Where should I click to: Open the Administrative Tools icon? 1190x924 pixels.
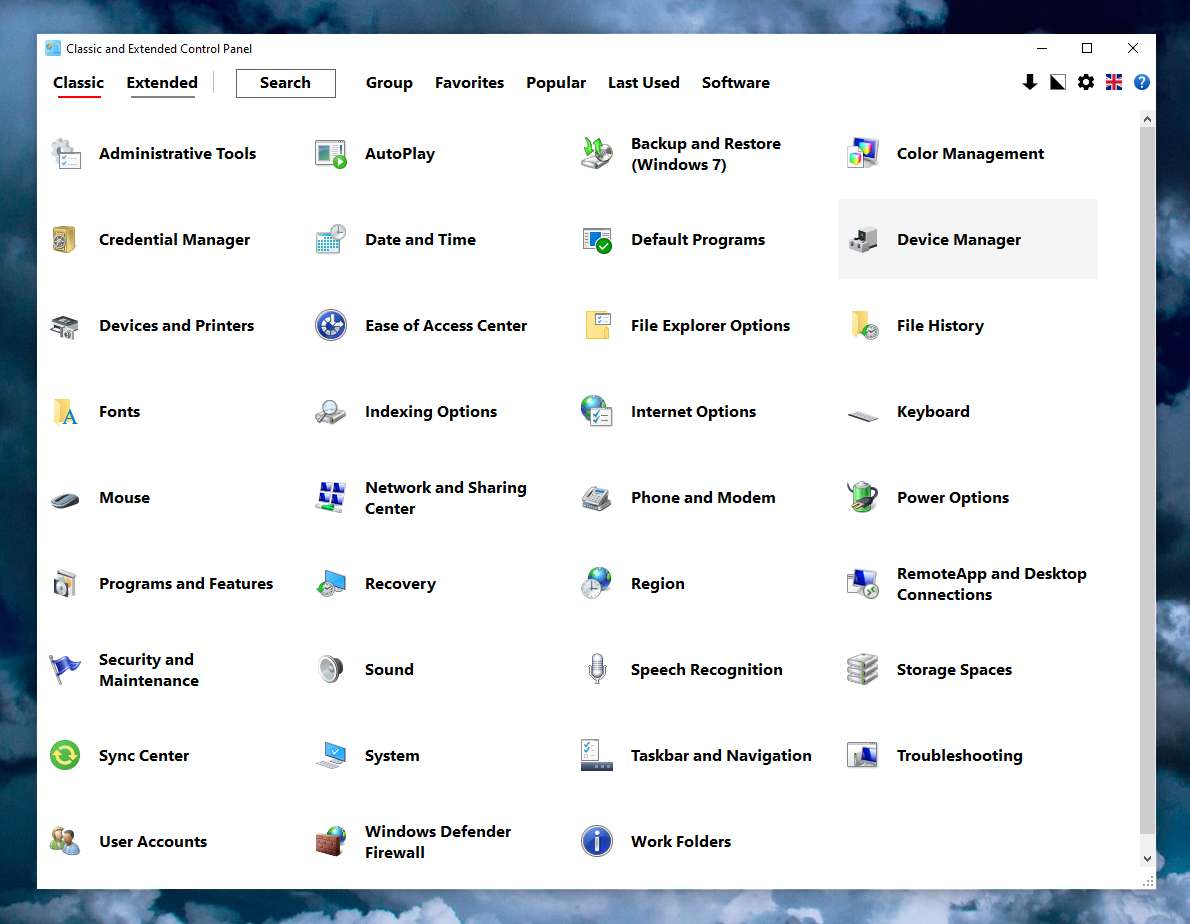point(66,154)
